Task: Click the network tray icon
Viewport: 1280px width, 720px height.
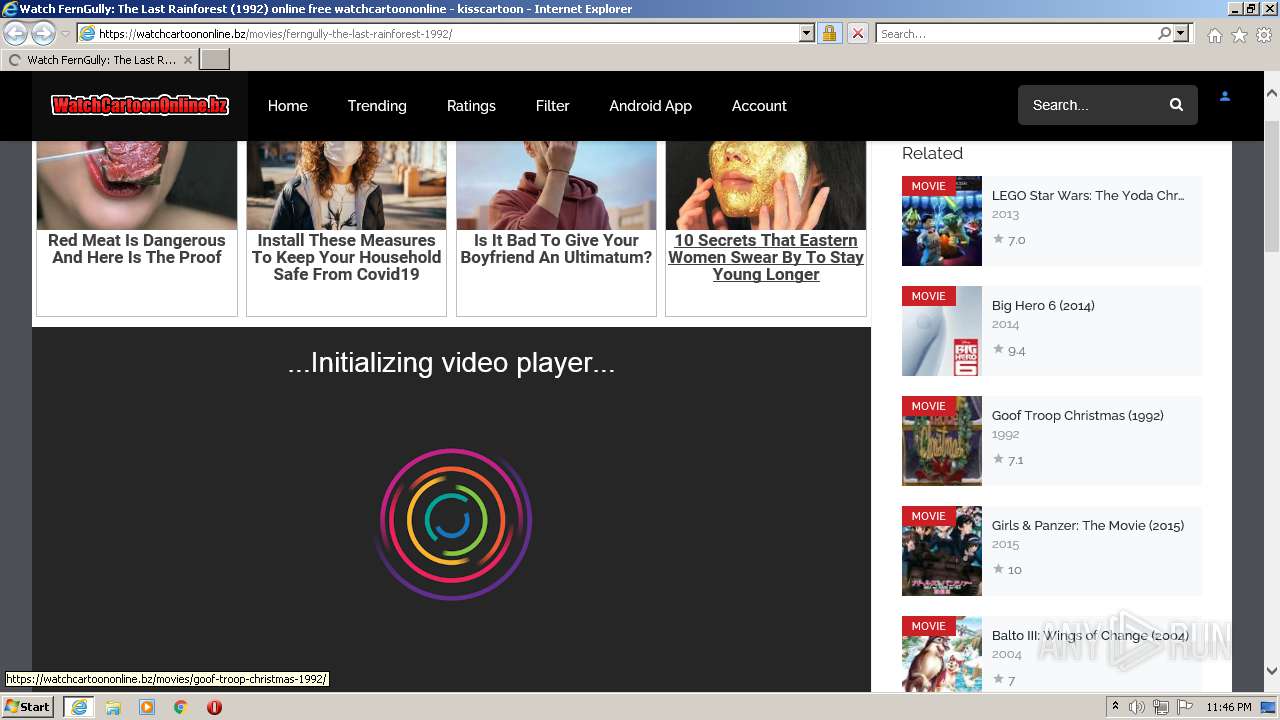Action: click(x=1161, y=707)
